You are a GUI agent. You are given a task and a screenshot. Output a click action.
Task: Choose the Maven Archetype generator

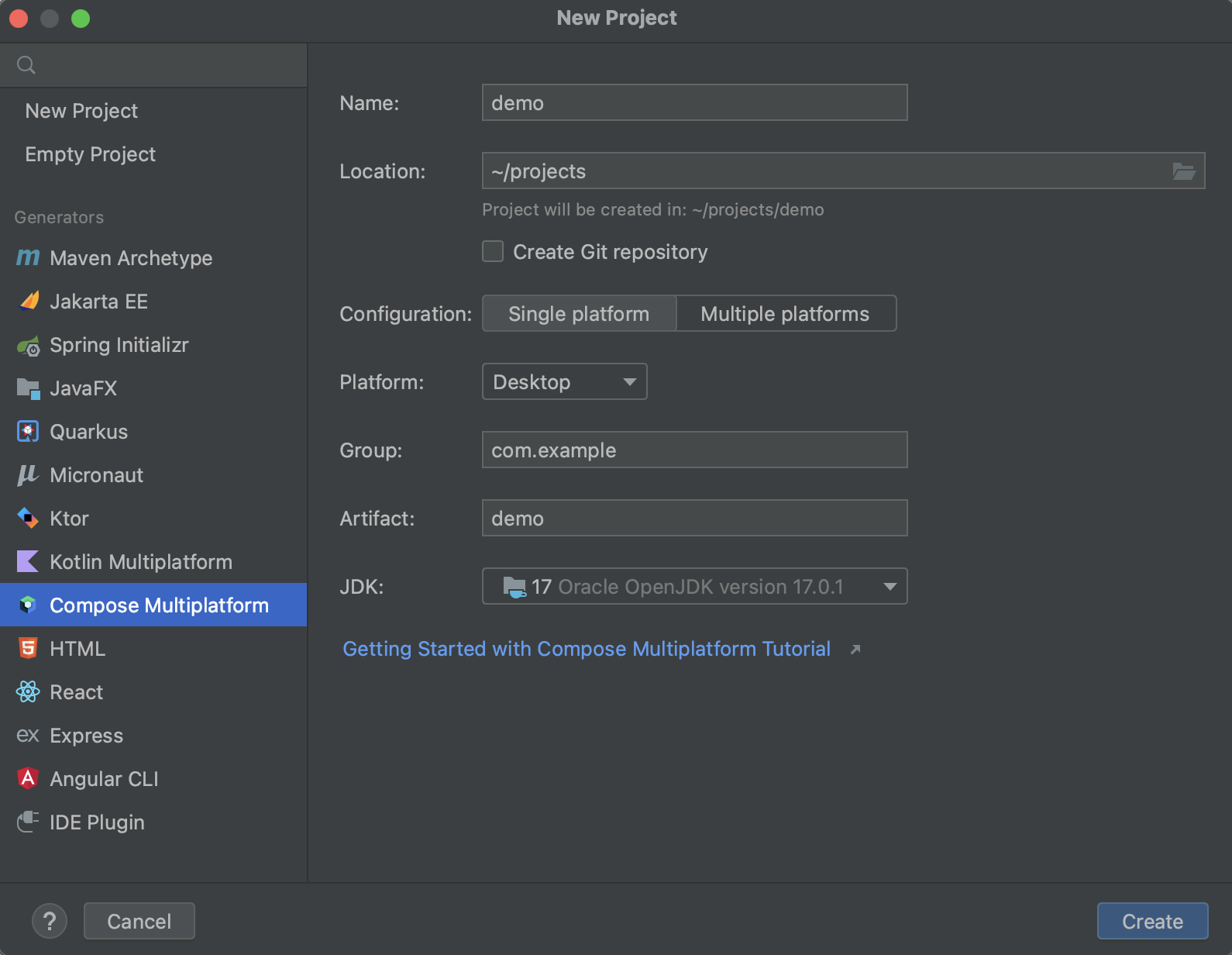[x=153, y=258]
